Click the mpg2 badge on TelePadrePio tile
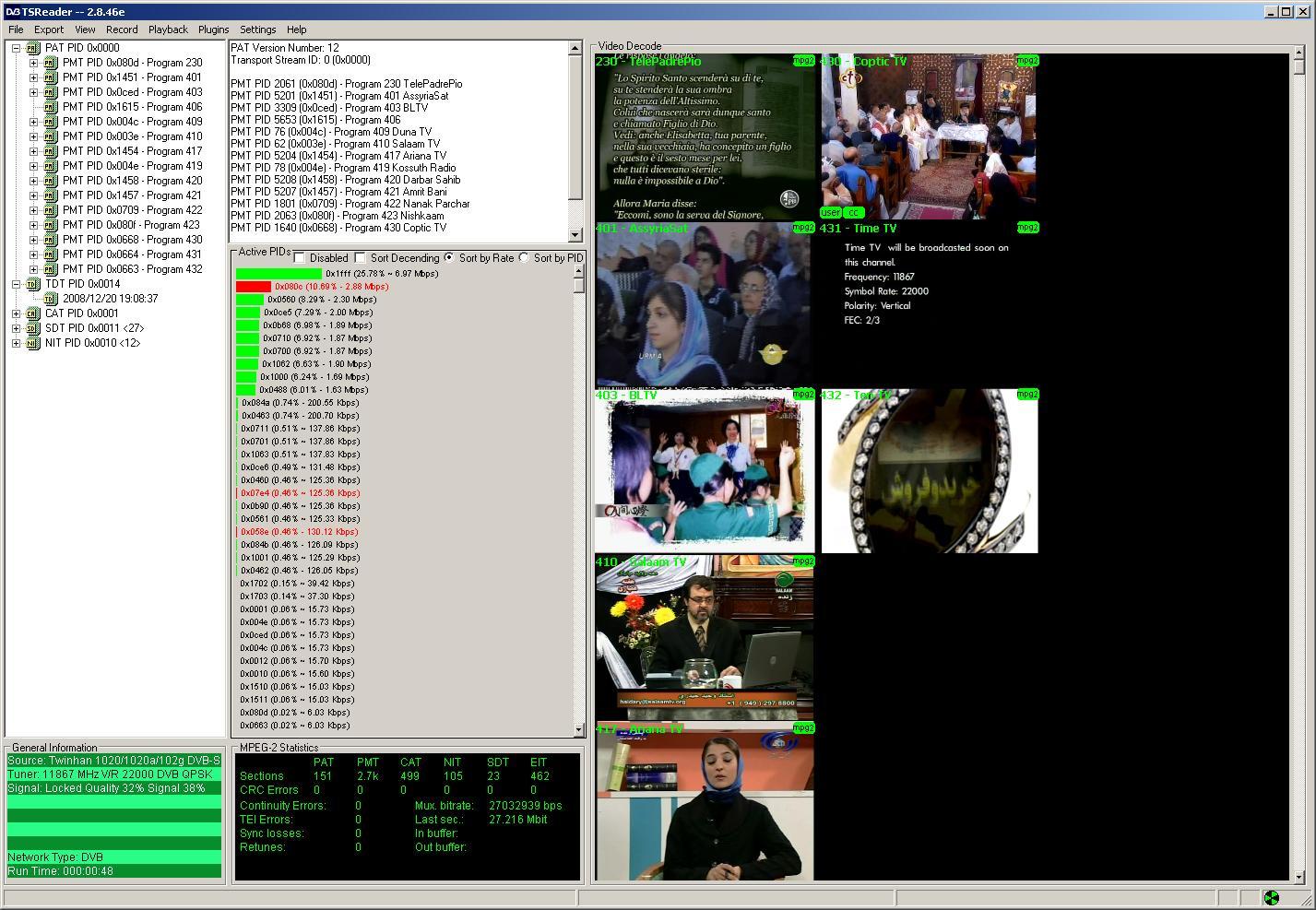The height and width of the screenshot is (910, 1316). (x=803, y=61)
